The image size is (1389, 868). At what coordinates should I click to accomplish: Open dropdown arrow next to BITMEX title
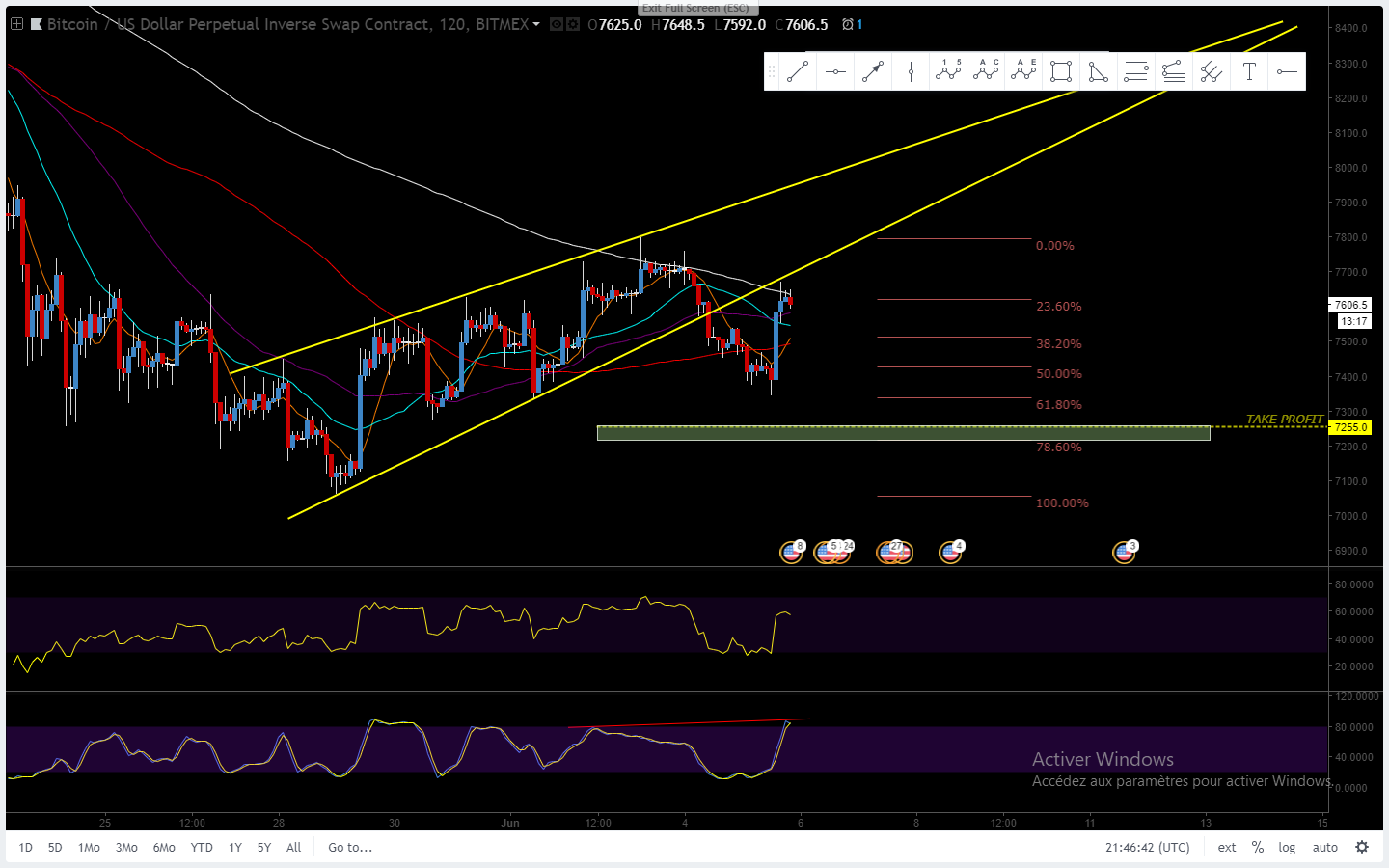tap(536, 24)
